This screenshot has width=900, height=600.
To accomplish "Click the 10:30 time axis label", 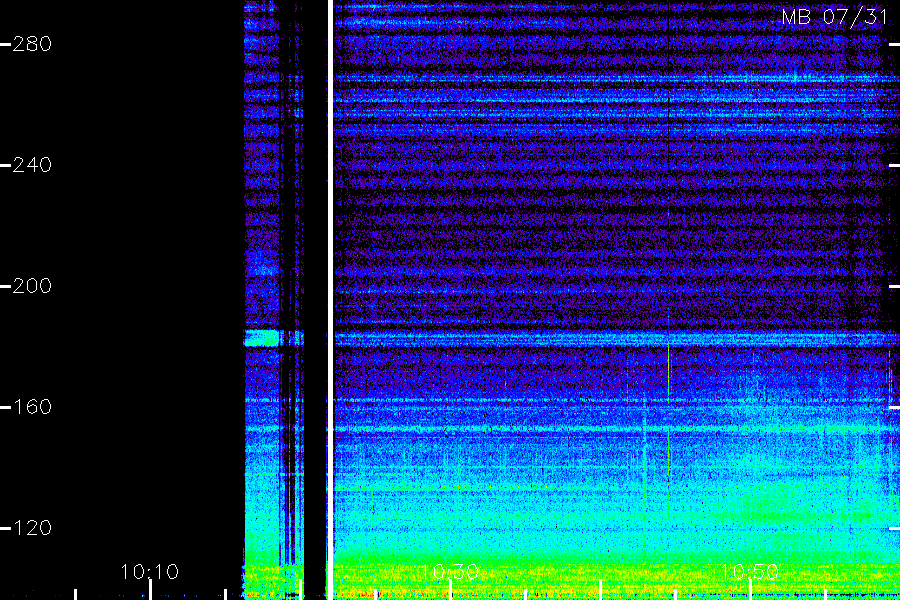I will 450,572.
